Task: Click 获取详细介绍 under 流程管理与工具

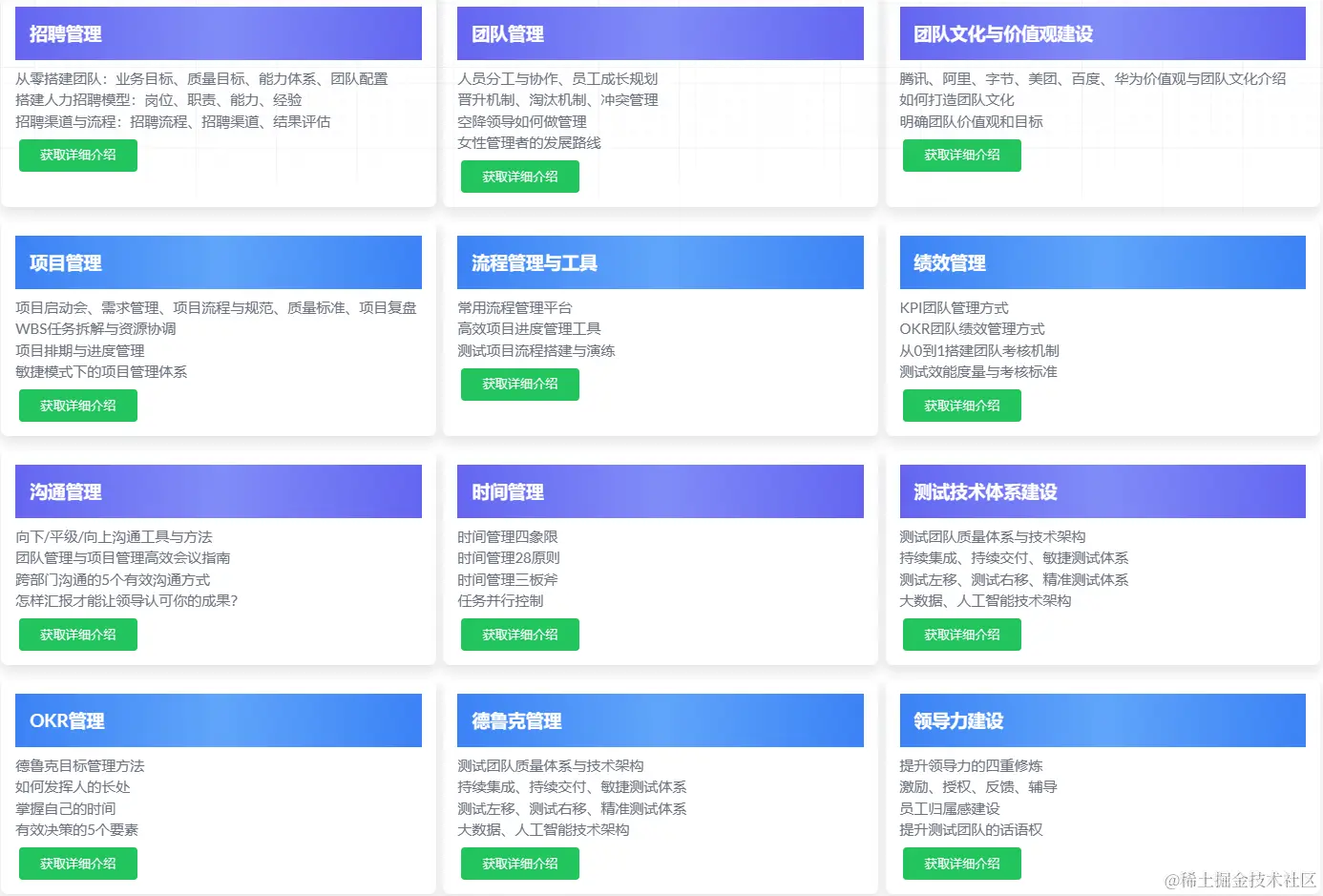Action: click(x=519, y=384)
